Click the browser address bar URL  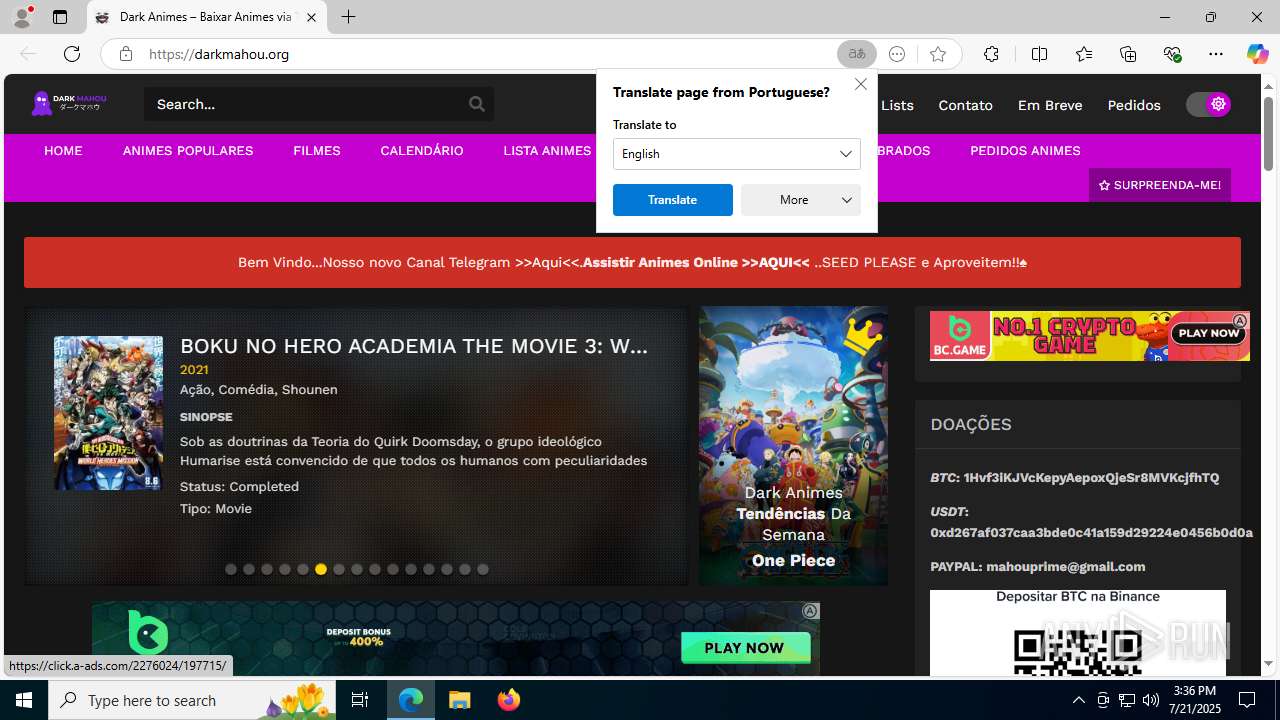click(219, 54)
